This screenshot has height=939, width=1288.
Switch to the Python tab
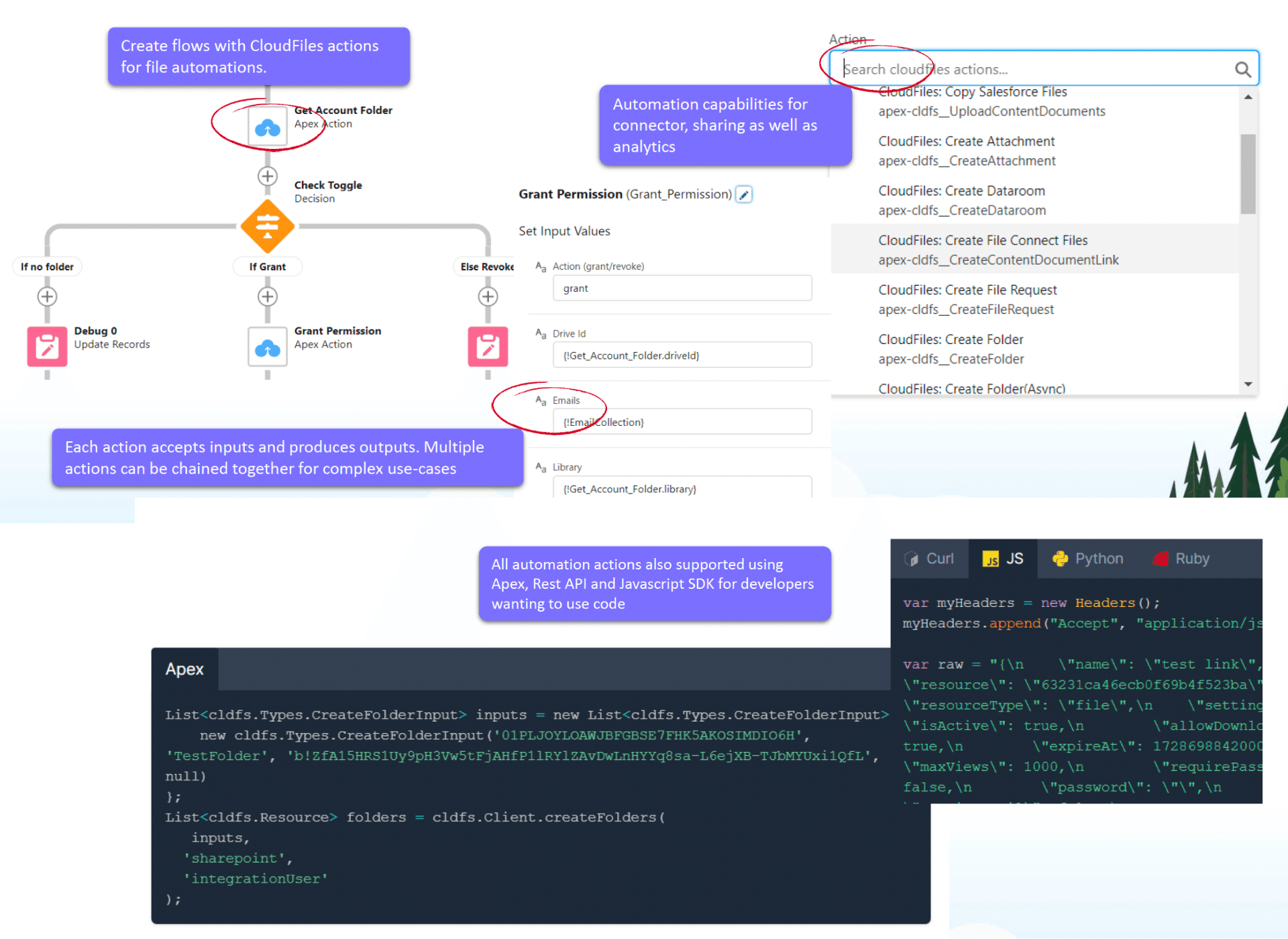pos(1088,558)
